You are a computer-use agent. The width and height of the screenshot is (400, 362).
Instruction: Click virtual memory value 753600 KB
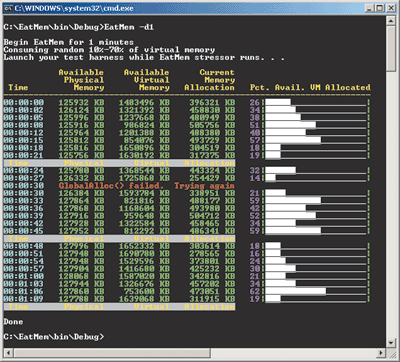[x=147, y=291]
